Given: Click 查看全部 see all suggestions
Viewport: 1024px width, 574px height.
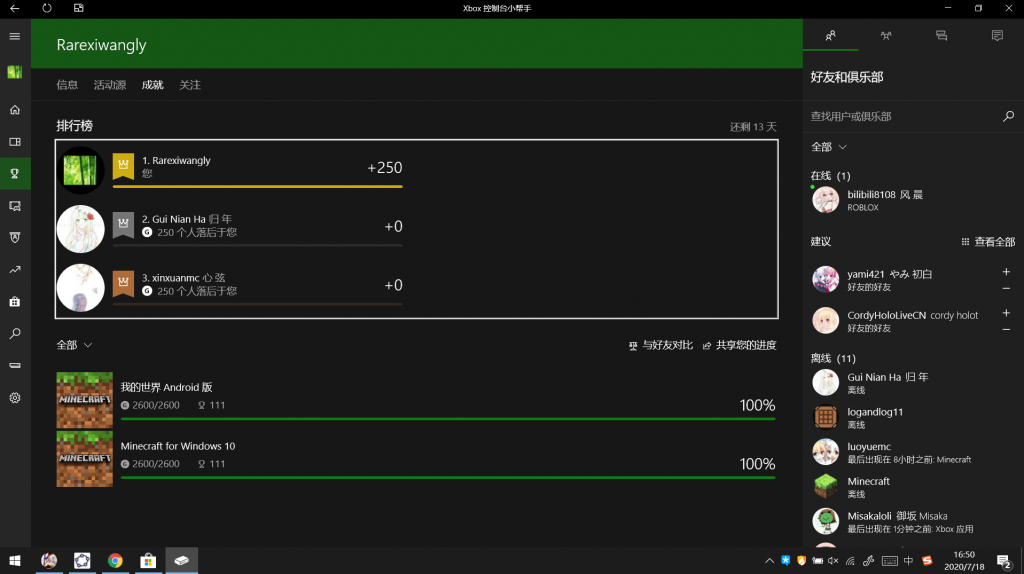Looking at the screenshot, I should click(x=988, y=242).
